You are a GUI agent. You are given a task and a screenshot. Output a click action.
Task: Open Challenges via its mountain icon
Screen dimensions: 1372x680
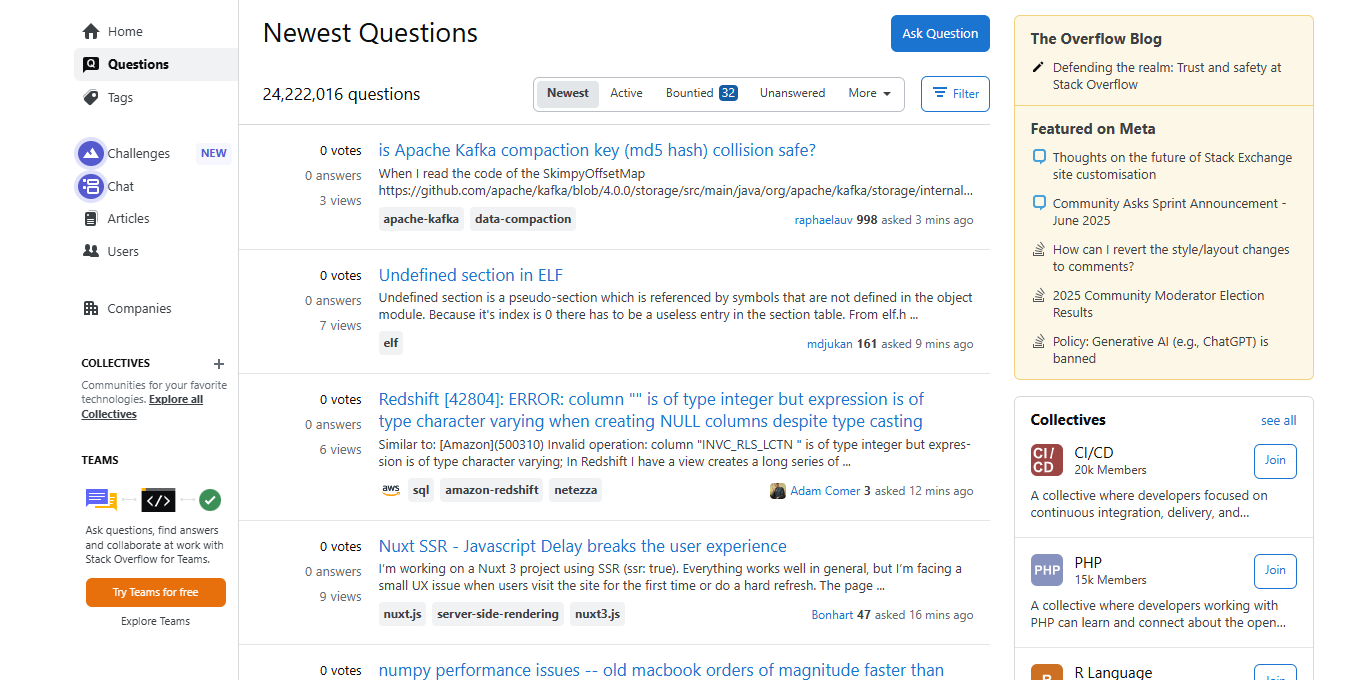[x=91, y=153]
